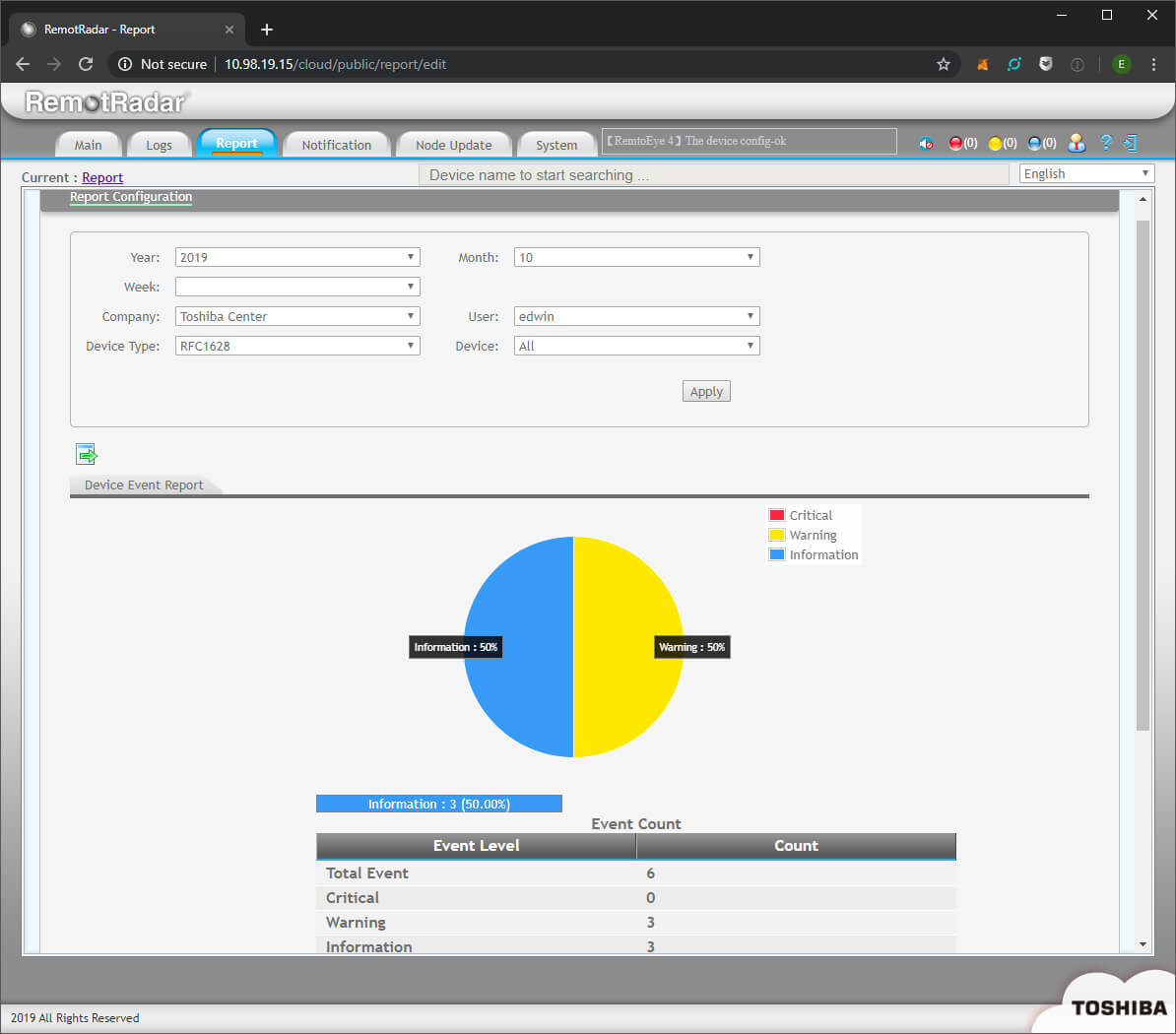This screenshot has width=1176, height=1034.
Task: Toggle Warning series in chart legend
Action: [803, 535]
